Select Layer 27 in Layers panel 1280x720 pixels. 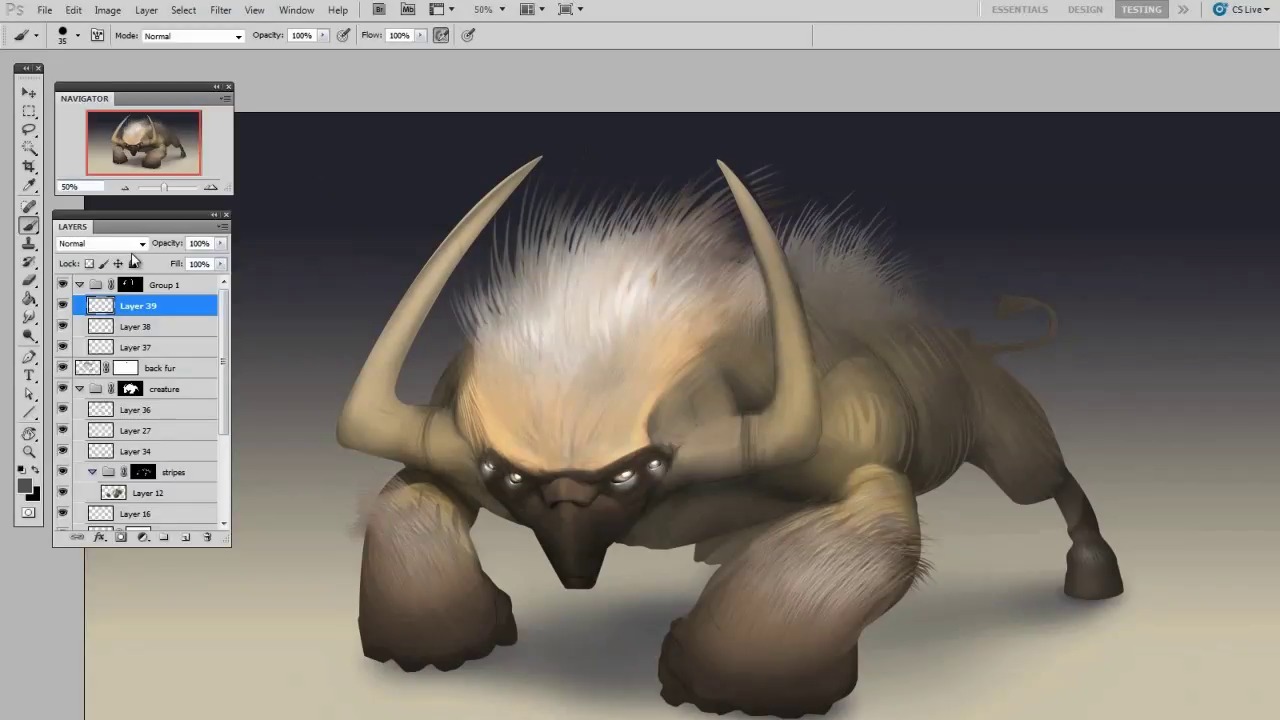135,431
